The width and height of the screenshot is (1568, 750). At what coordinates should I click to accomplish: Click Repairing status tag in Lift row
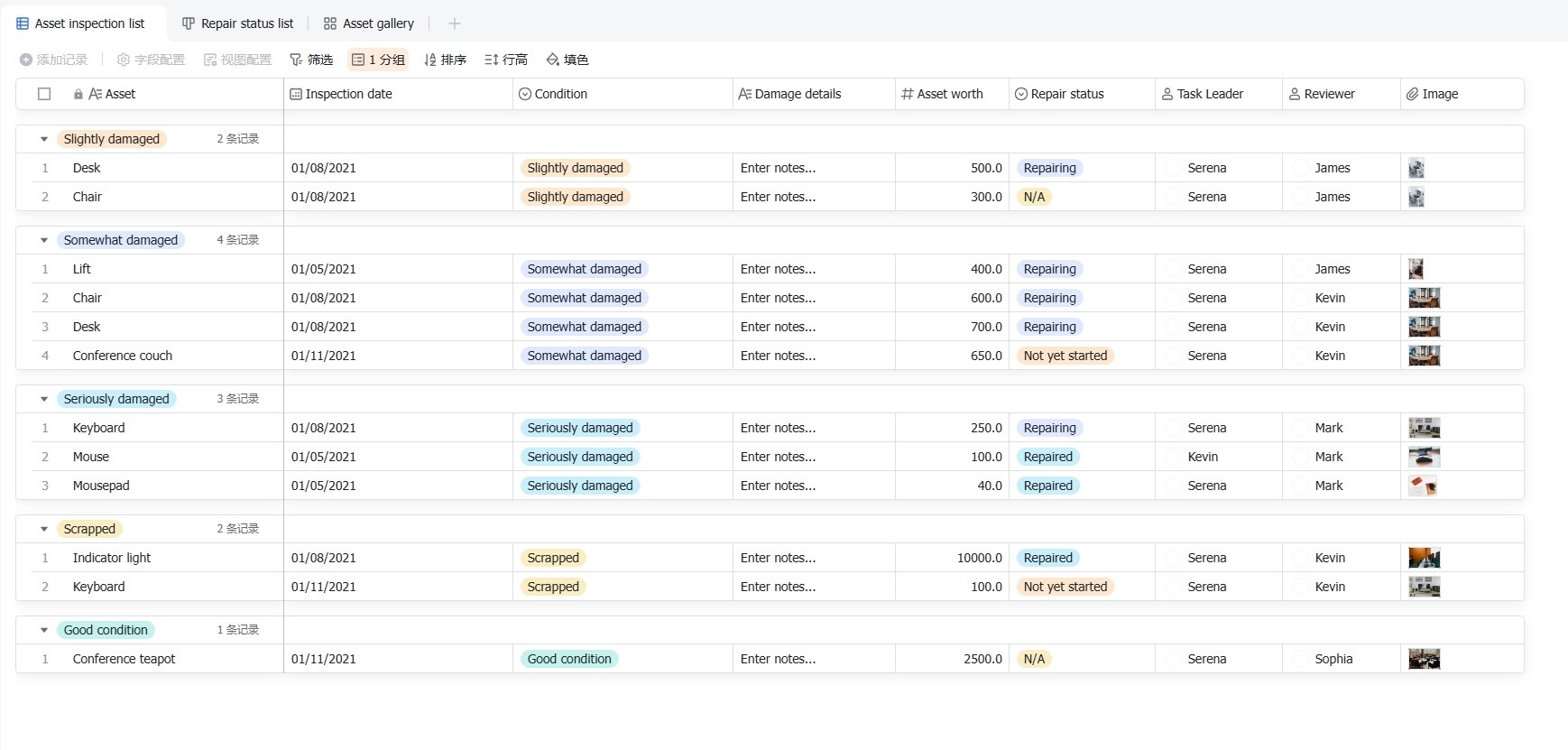pos(1049,269)
